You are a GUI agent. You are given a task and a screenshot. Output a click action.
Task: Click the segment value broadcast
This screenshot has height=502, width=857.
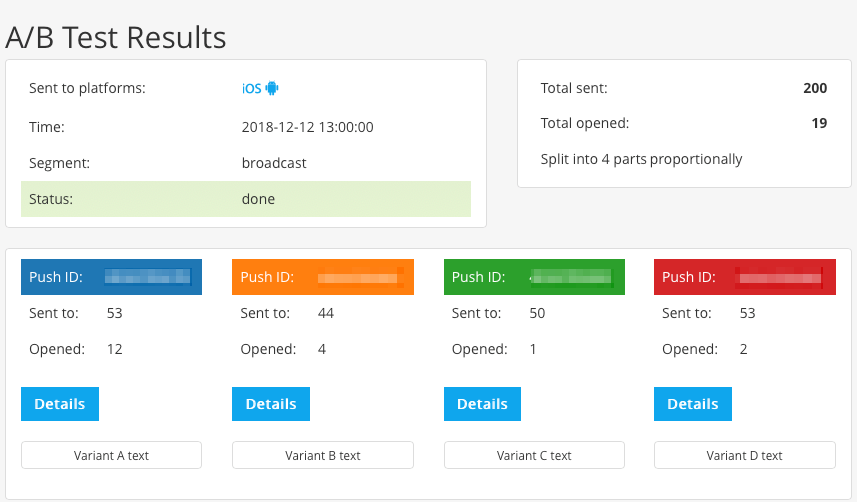274,163
